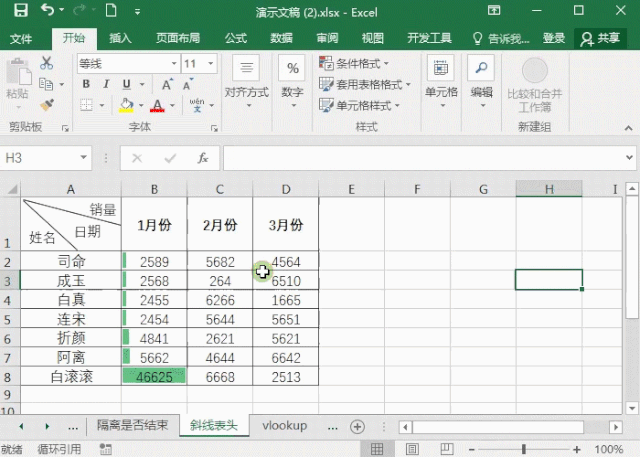Save the workbook with the floppy icon
Screen dimensions: 640x457
point(20,10)
